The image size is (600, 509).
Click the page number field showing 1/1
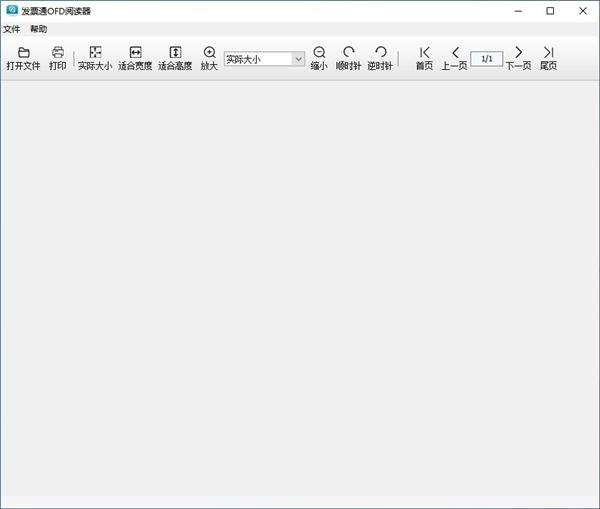point(486,59)
